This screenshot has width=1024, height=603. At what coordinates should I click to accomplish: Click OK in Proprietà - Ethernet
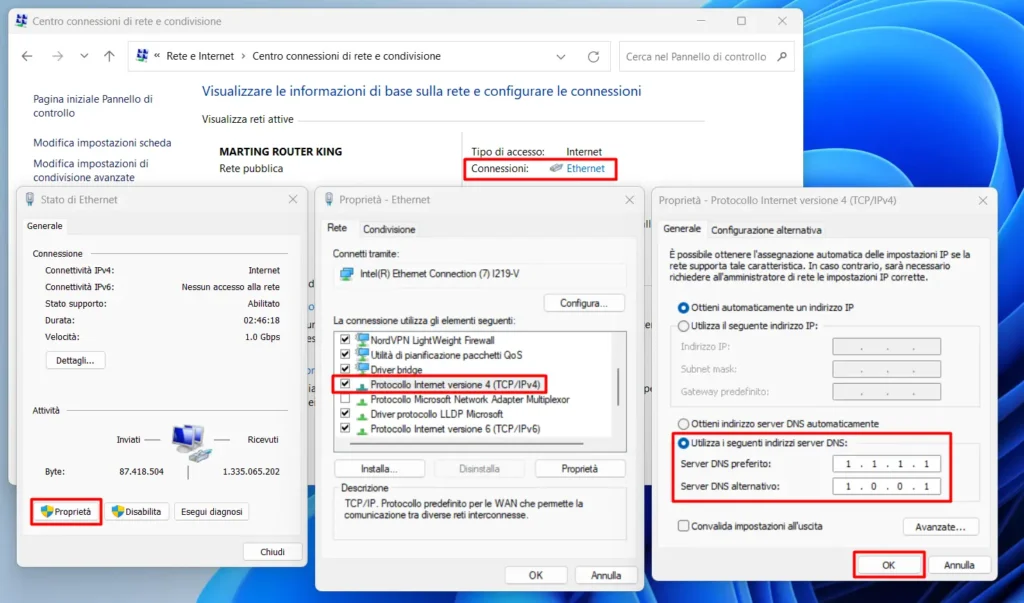536,575
